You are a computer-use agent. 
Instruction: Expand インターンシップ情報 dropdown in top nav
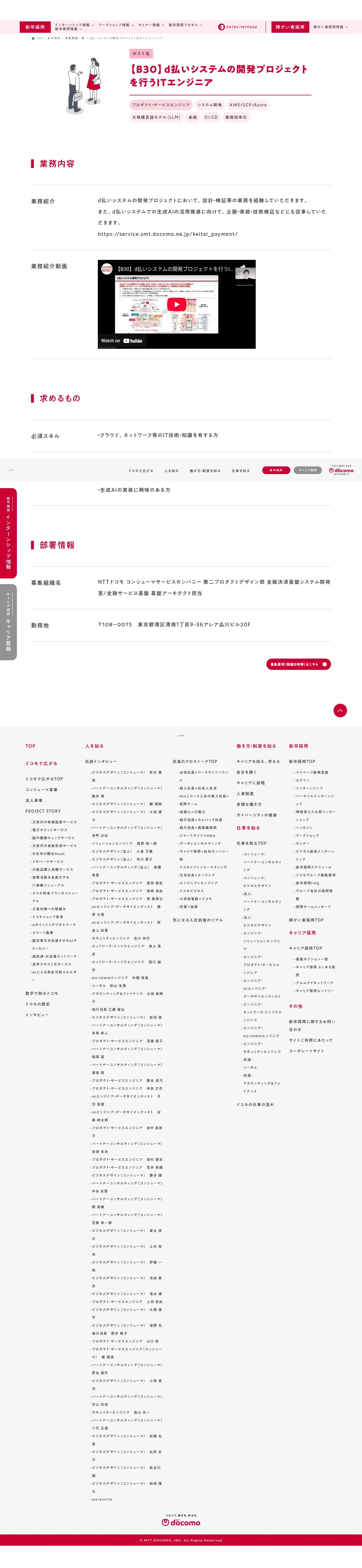click(74, 25)
